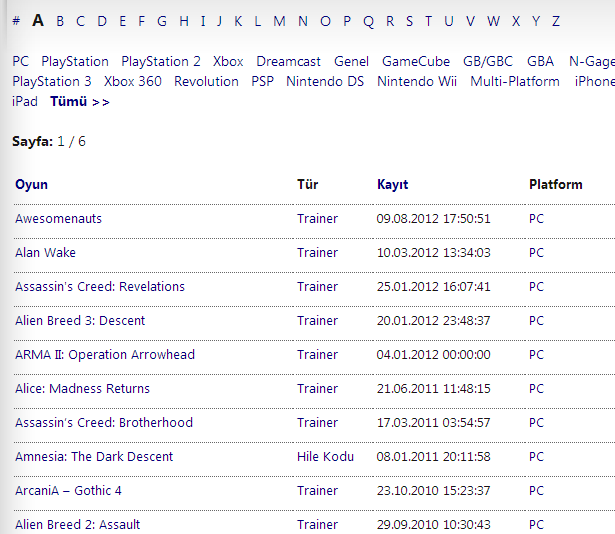
Task: Open Amnesia: The Dark Descent
Action: (94, 457)
